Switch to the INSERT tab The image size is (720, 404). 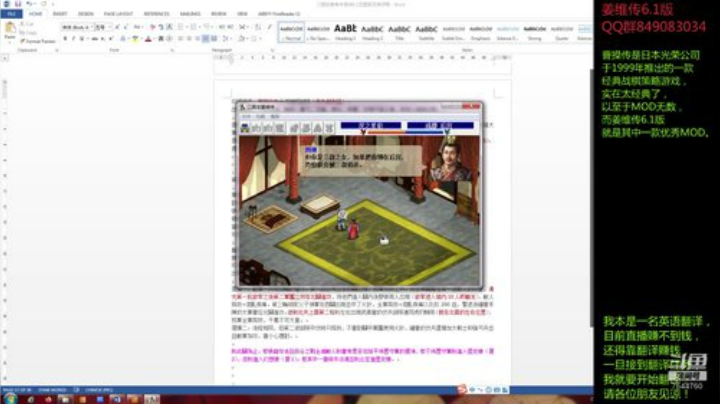coord(60,14)
